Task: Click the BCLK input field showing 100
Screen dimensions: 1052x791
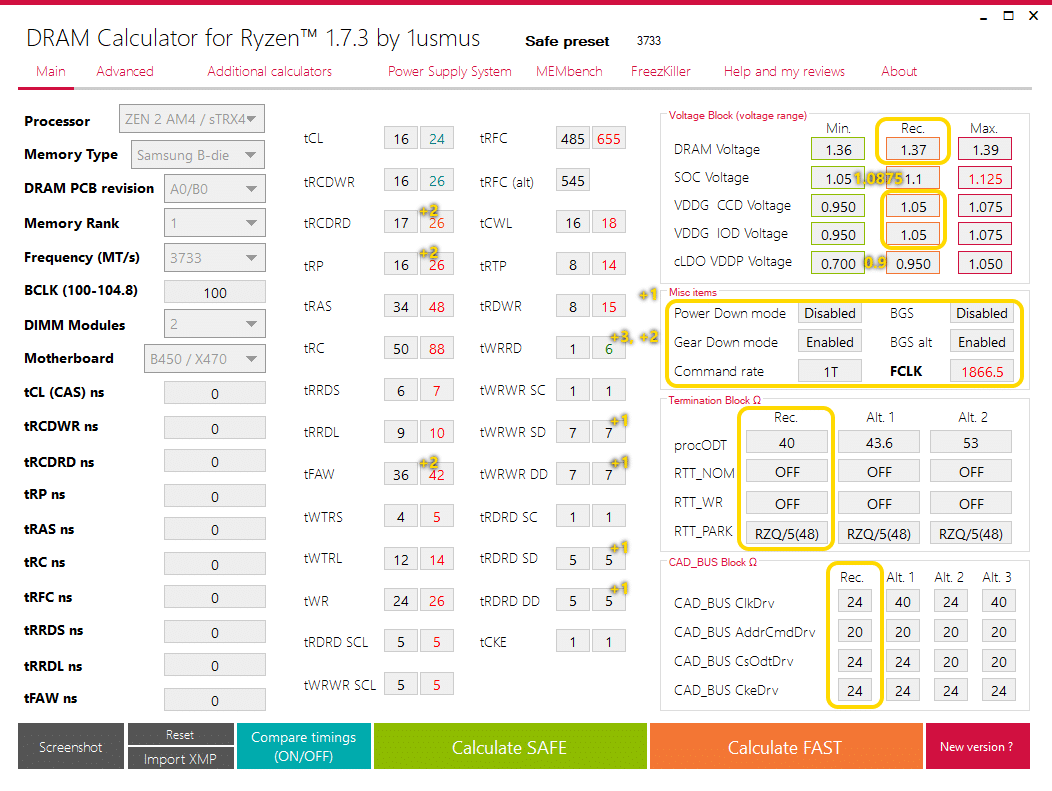Action: click(215, 293)
